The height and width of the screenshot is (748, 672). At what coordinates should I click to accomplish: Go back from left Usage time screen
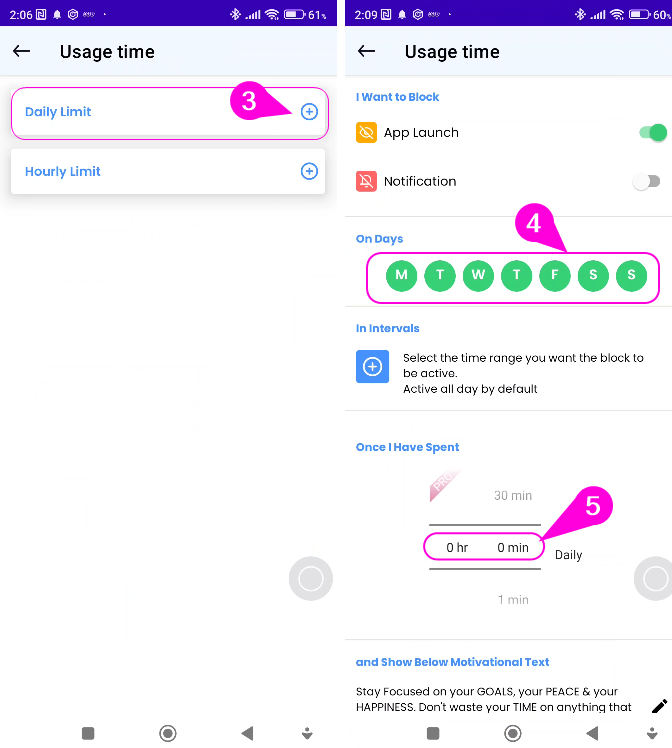(21, 51)
